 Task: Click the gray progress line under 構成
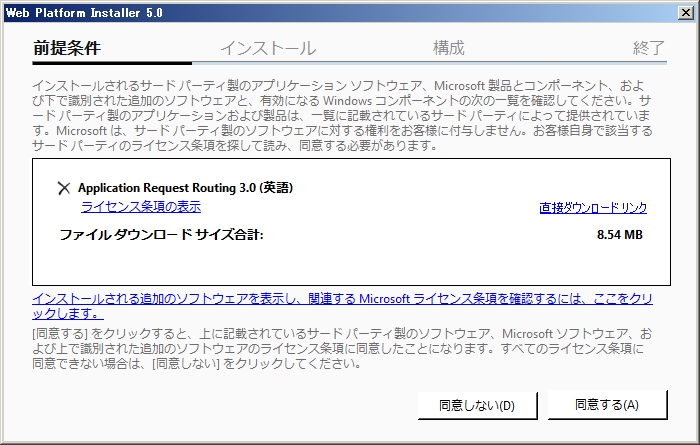click(450, 63)
